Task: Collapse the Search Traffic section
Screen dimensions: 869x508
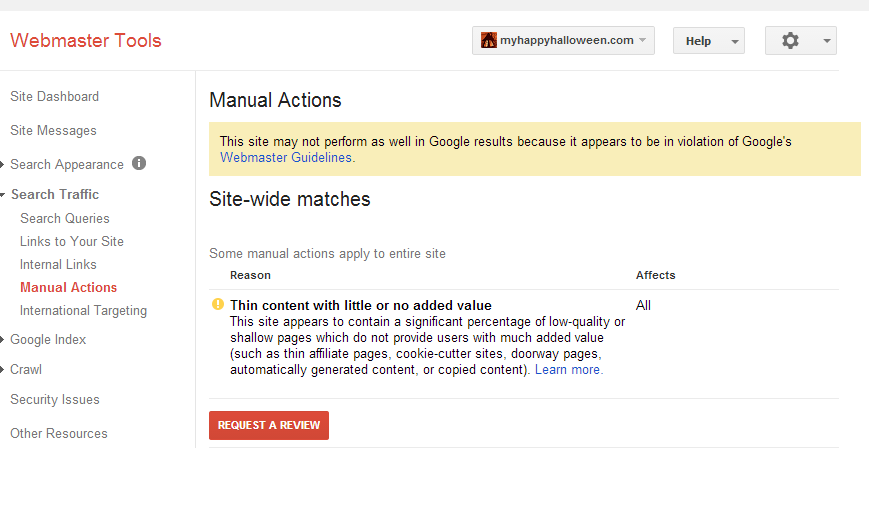Action: tap(2, 195)
